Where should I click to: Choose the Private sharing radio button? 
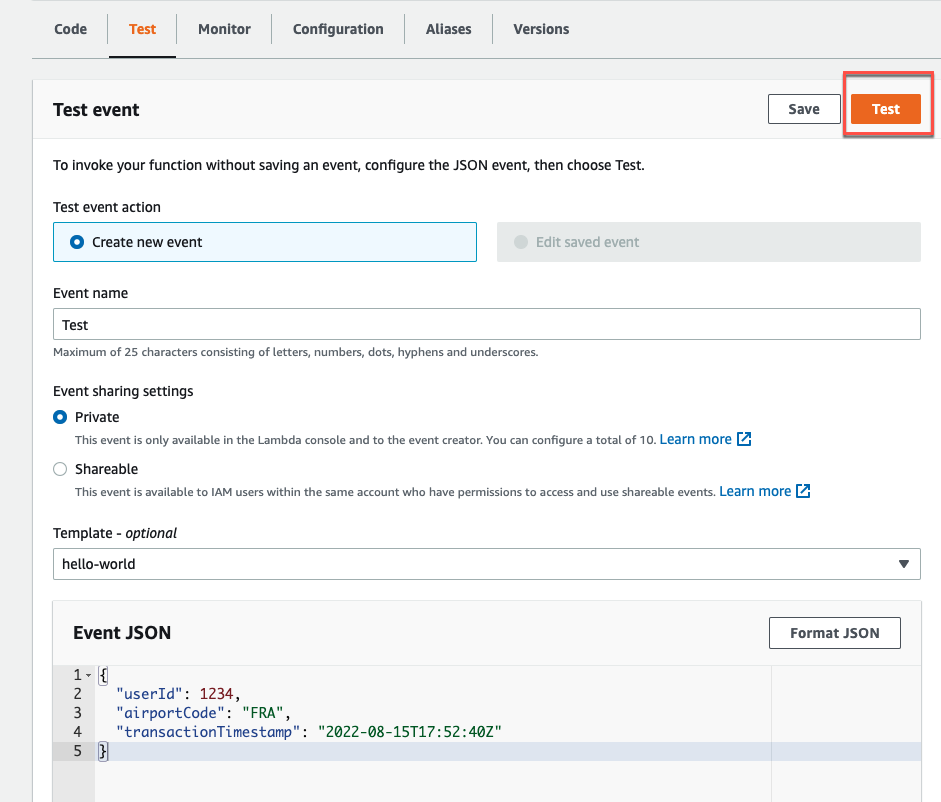tap(61, 417)
